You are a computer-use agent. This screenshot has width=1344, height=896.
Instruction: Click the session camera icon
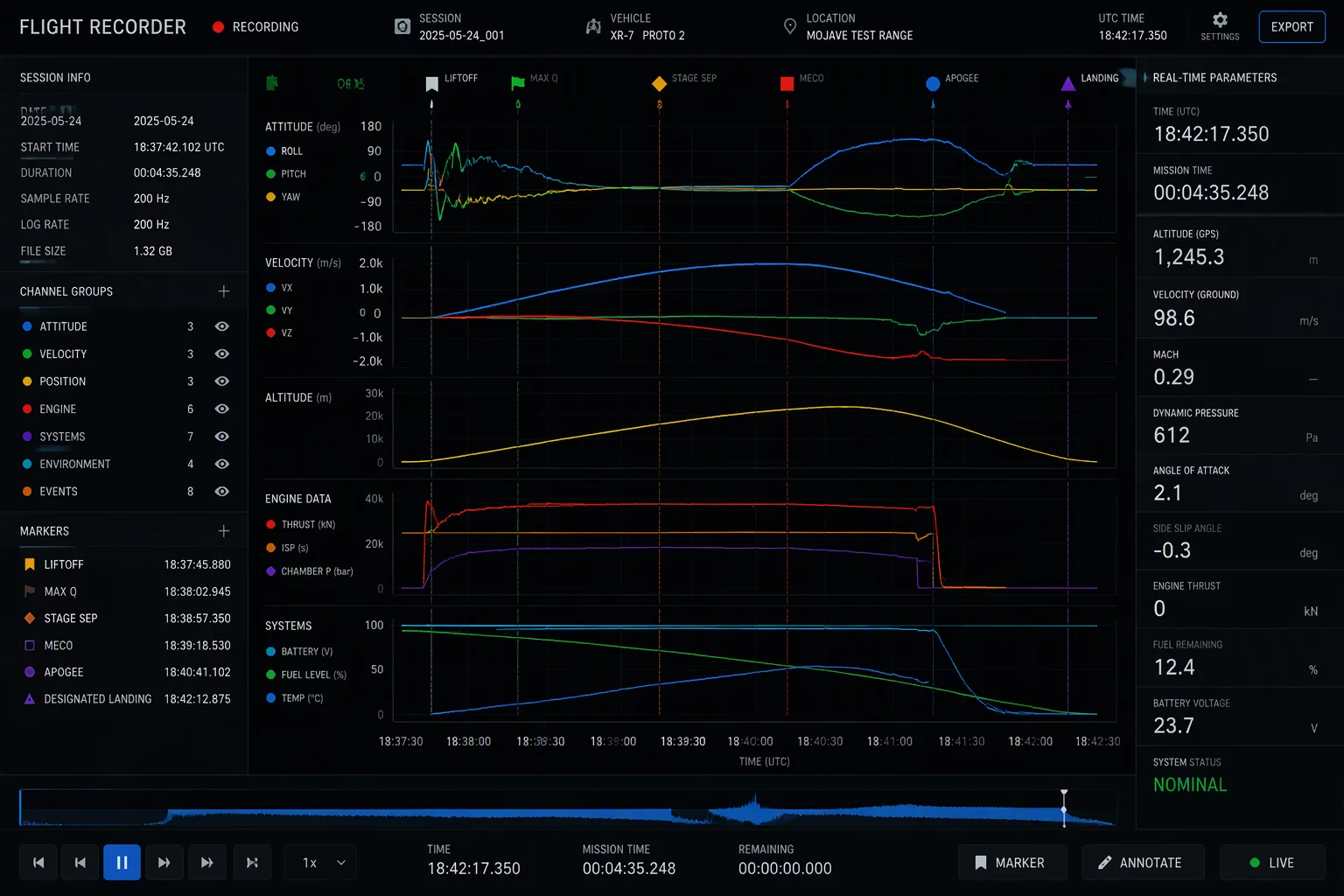402,26
